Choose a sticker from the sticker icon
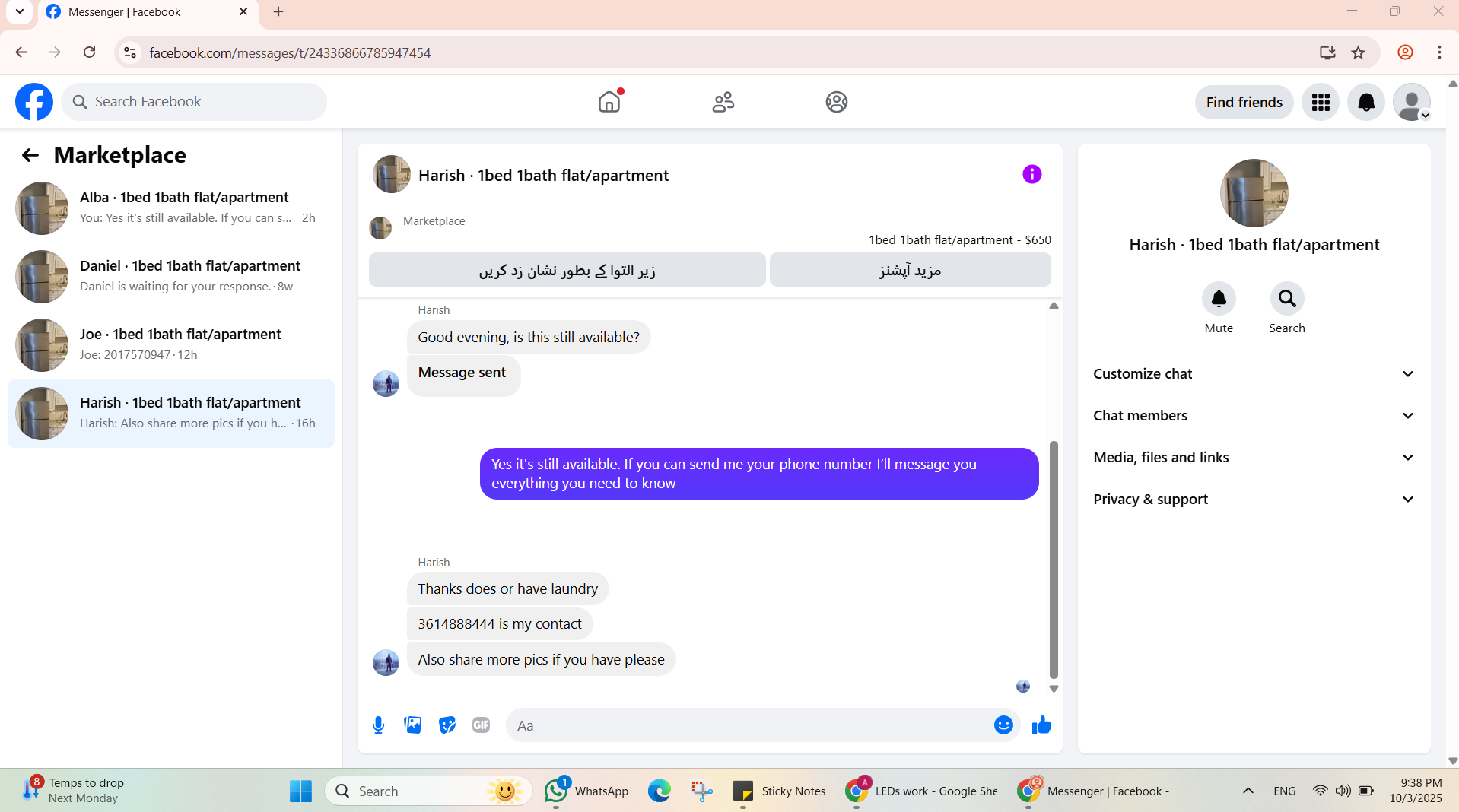This screenshot has width=1459, height=812. coord(447,725)
